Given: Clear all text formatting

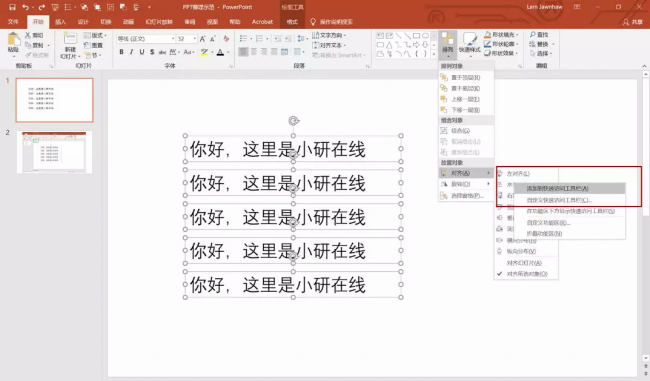Looking at the screenshot, I should click(226, 39).
